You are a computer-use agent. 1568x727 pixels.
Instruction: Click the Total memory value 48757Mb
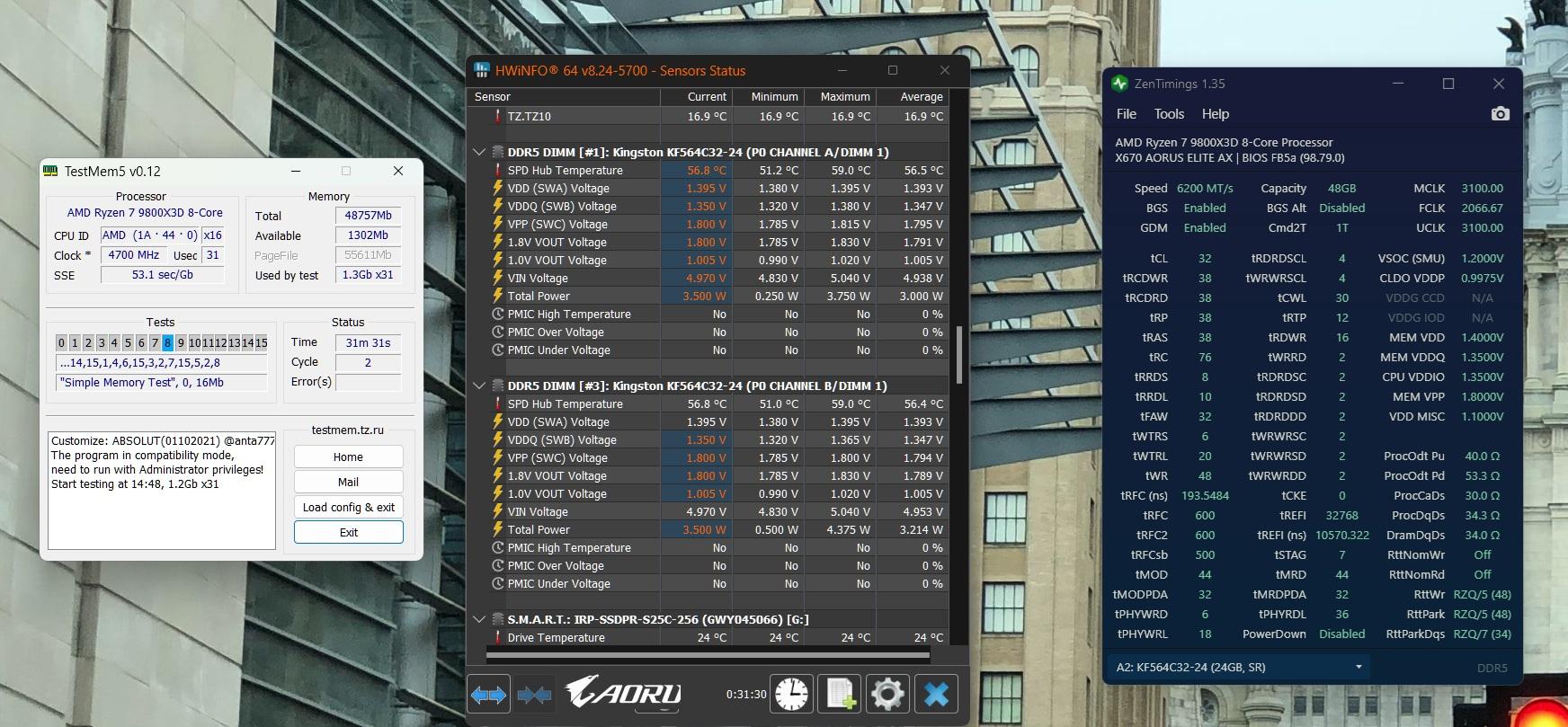(x=368, y=216)
